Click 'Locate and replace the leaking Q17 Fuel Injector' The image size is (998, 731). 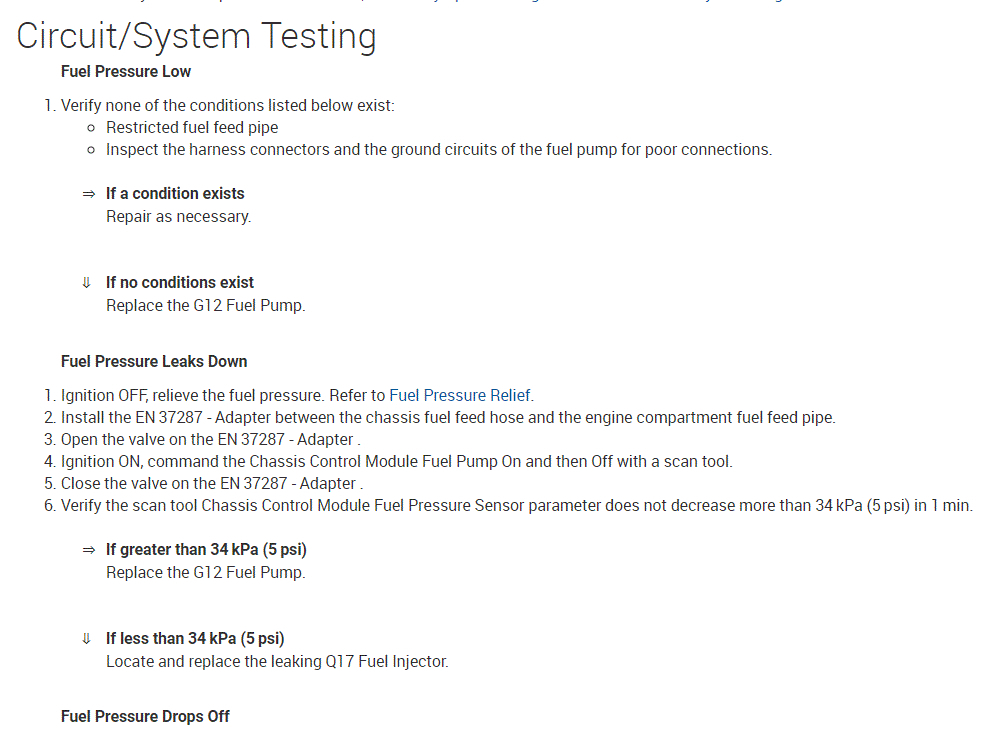pyautogui.click(x=277, y=661)
